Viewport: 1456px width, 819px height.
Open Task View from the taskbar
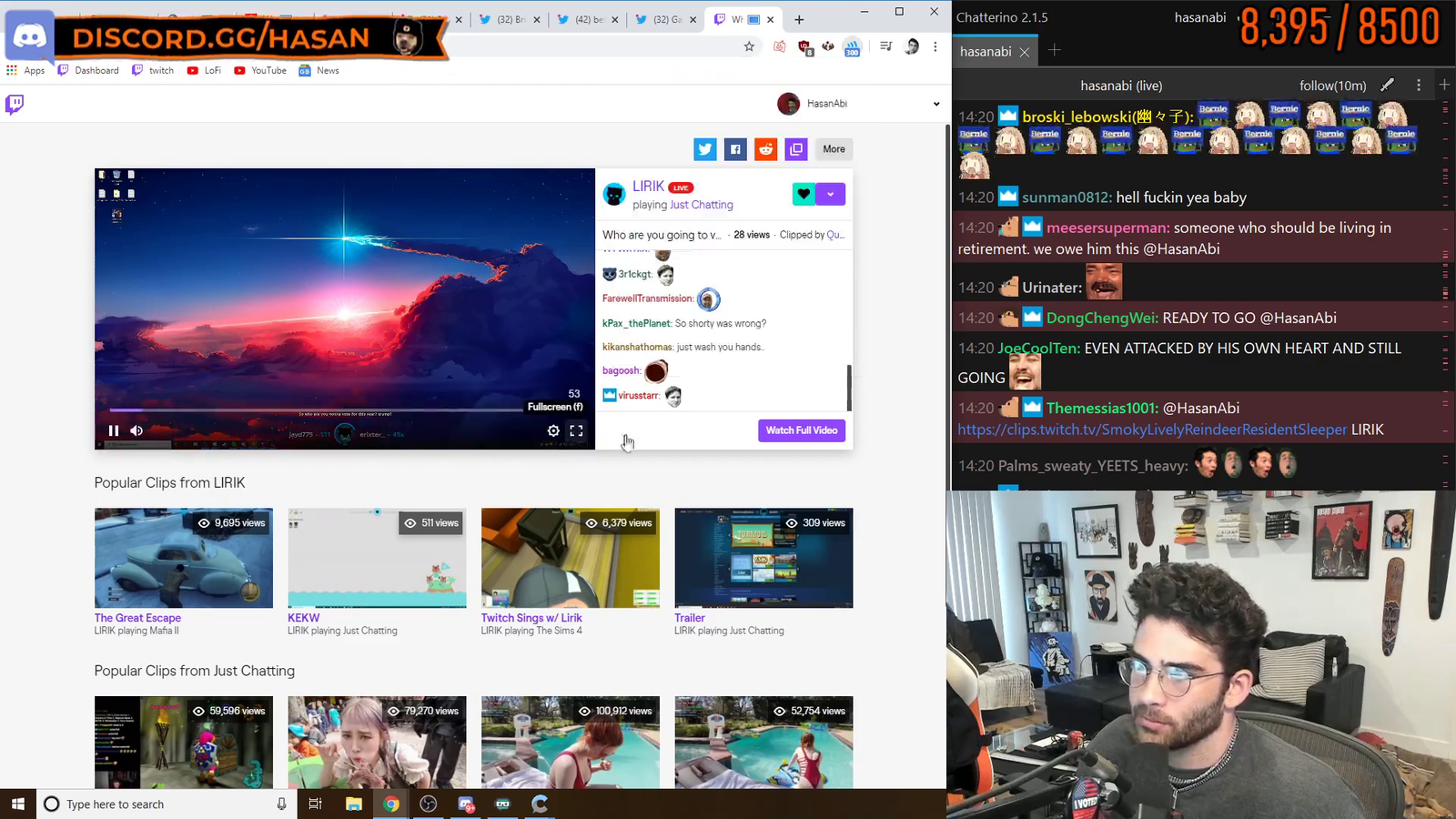(x=315, y=804)
